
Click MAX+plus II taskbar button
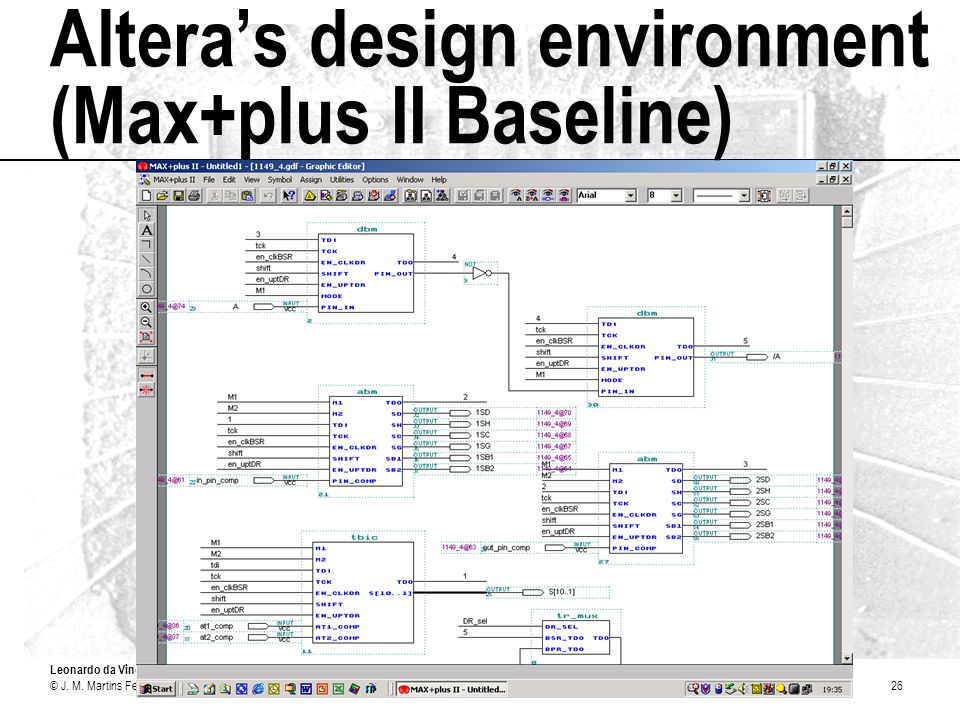[452, 689]
